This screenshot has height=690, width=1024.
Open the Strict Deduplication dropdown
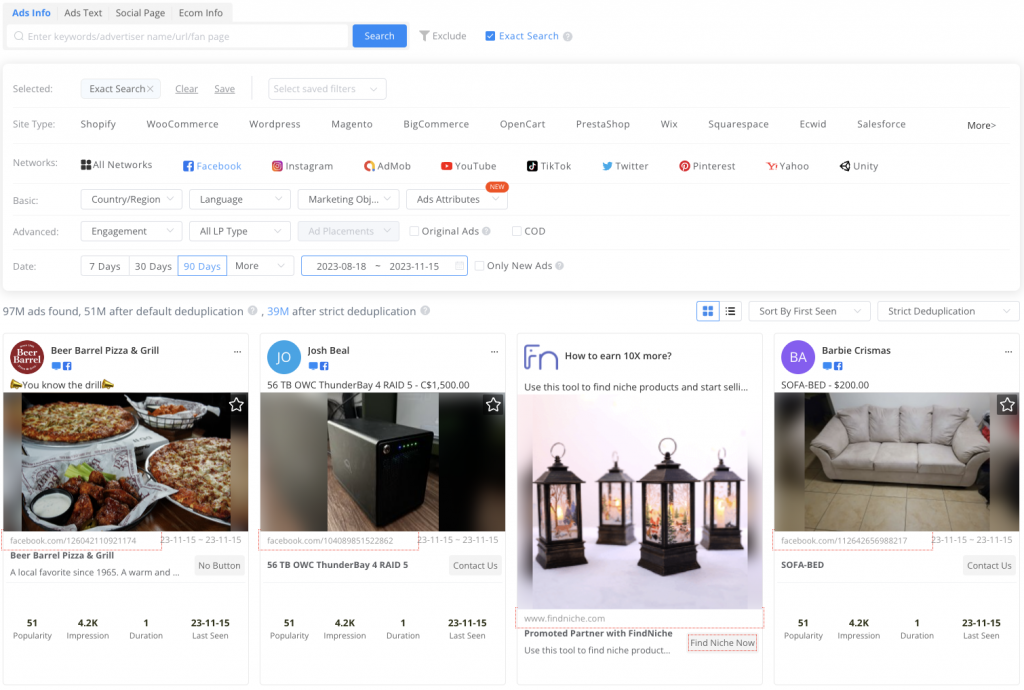[948, 311]
